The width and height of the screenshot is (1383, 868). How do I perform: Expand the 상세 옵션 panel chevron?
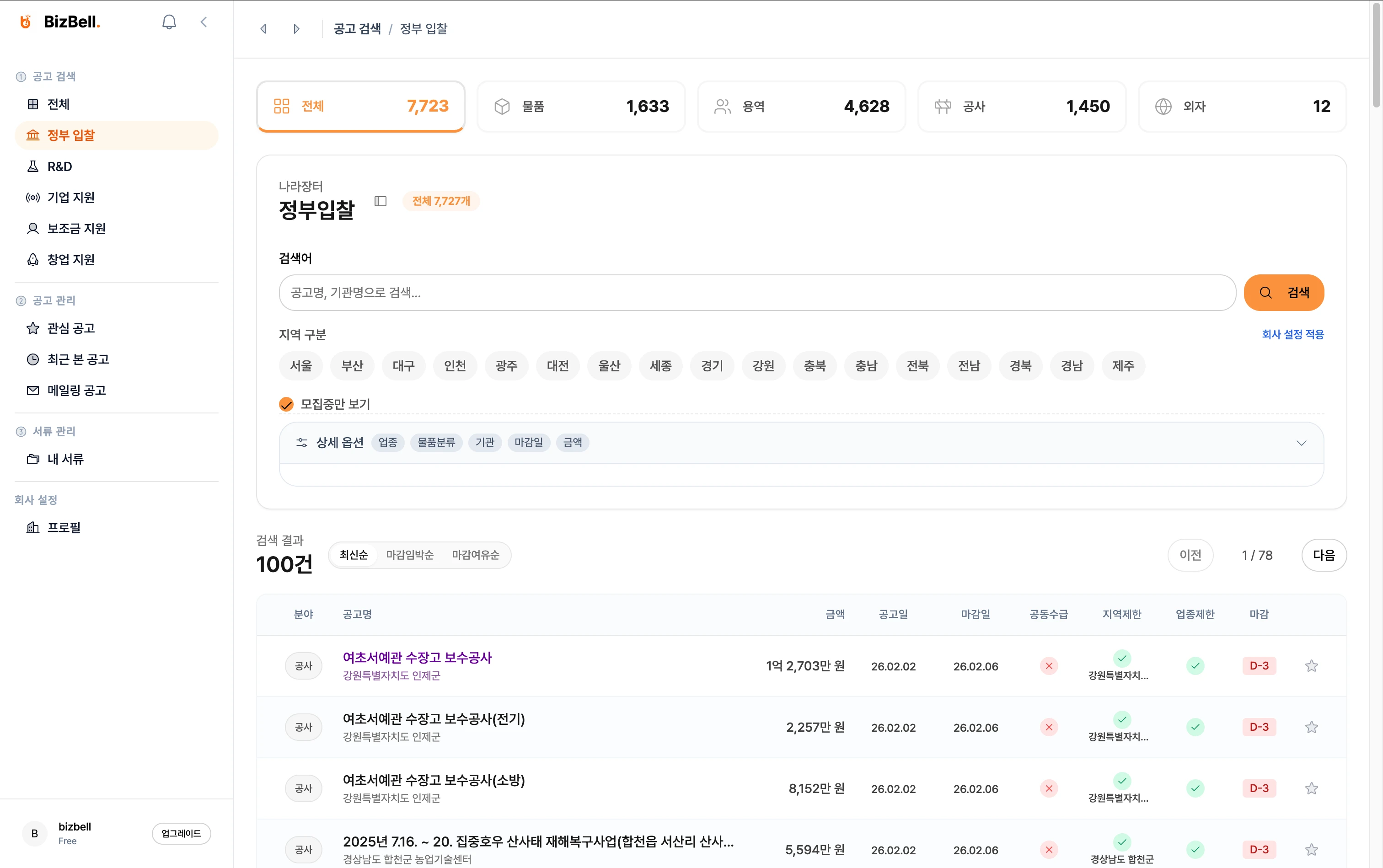tap(1301, 443)
